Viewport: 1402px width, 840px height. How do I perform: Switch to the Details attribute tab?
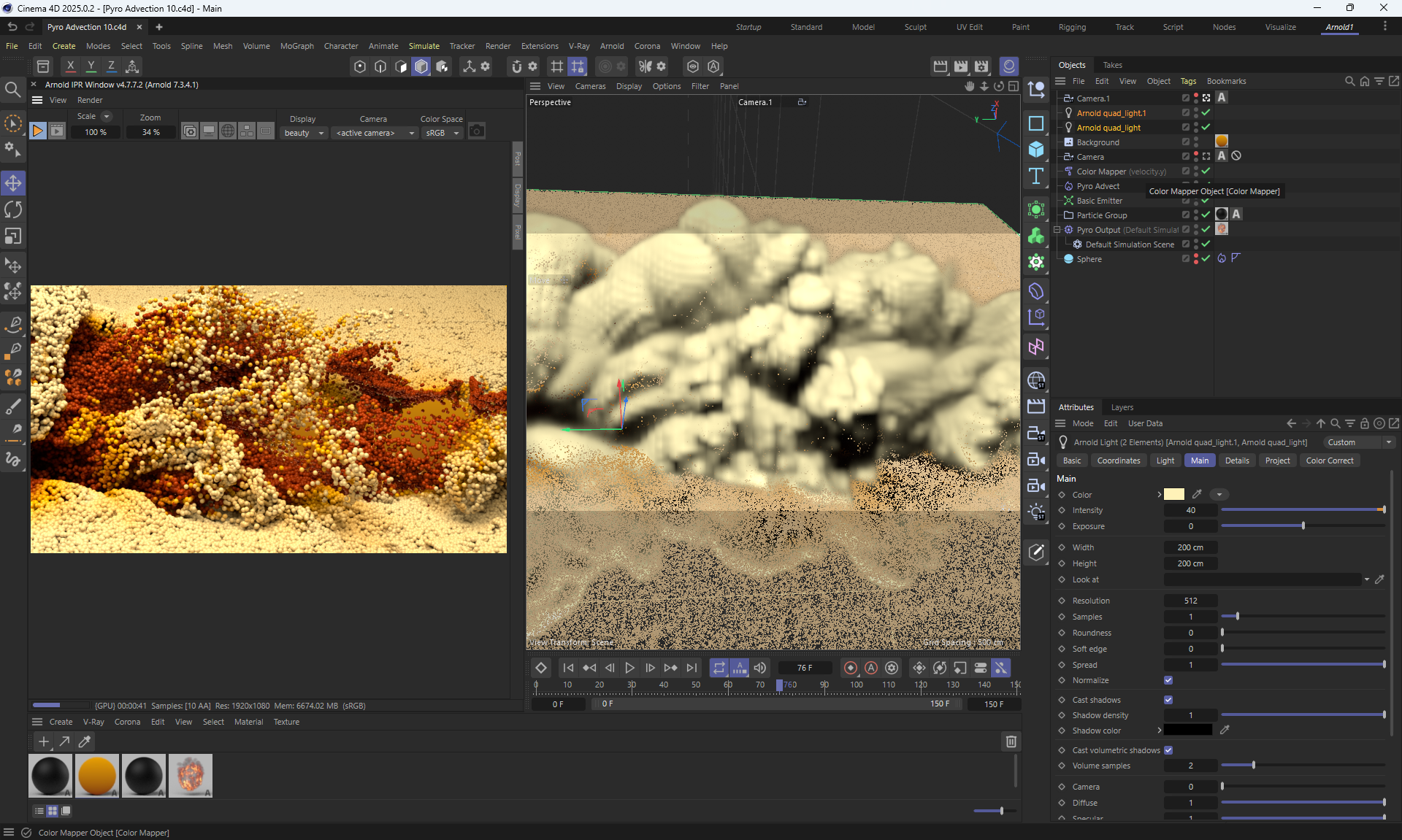pos(1236,461)
